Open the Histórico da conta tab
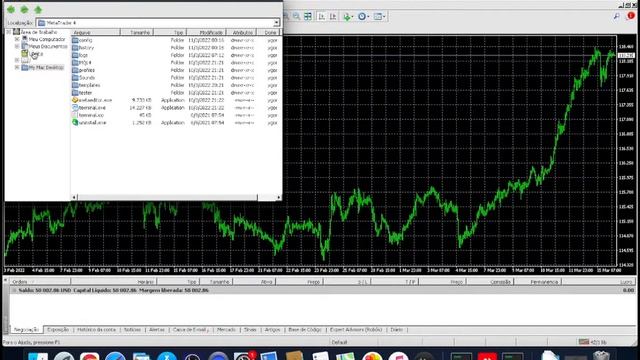Viewport: 640px width, 360px height. pyautogui.click(x=96, y=329)
